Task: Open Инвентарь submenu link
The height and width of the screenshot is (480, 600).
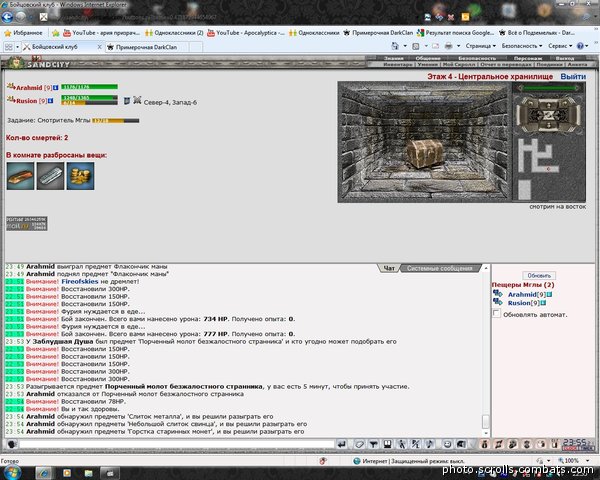Action: tap(398, 65)
